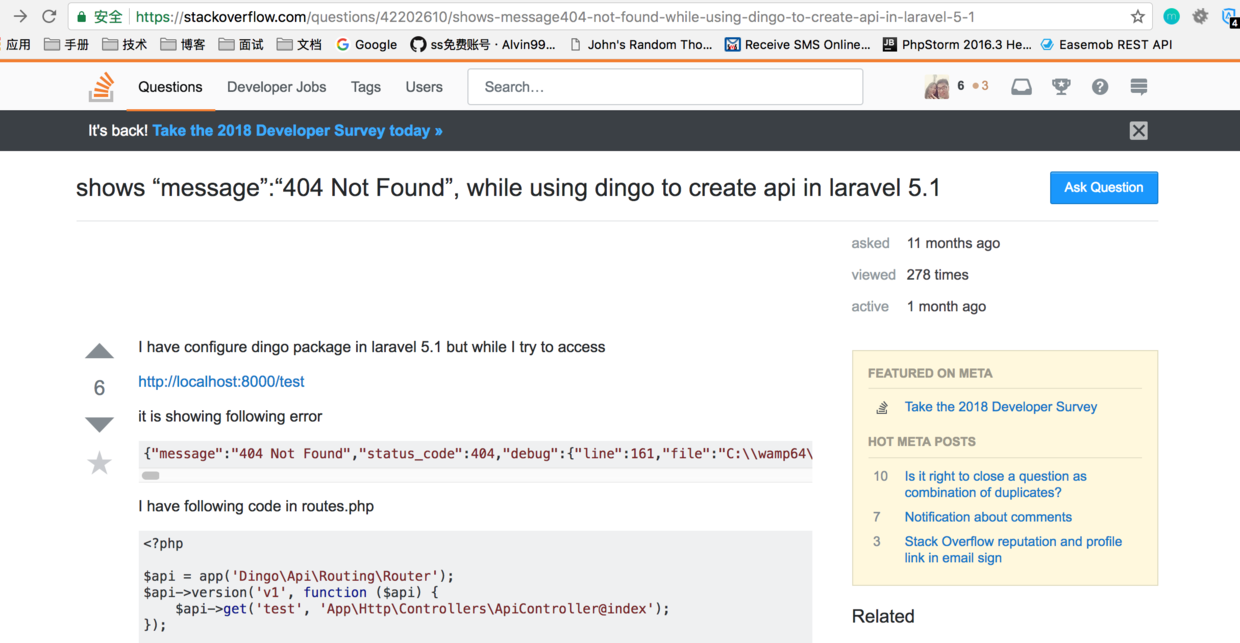Downvote the question
The image size is (1240, 643).
coord(99,424)
